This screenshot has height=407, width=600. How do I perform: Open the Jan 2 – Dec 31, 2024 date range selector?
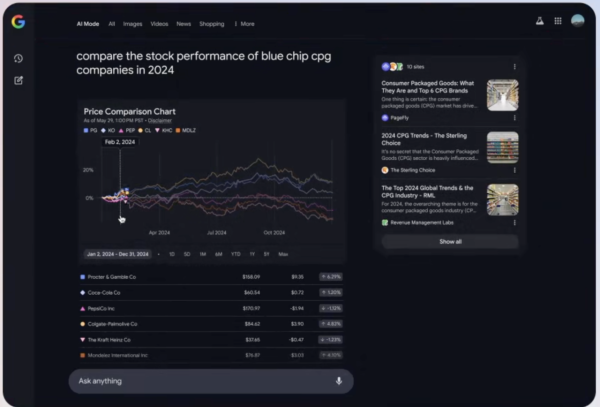[117, 254]
